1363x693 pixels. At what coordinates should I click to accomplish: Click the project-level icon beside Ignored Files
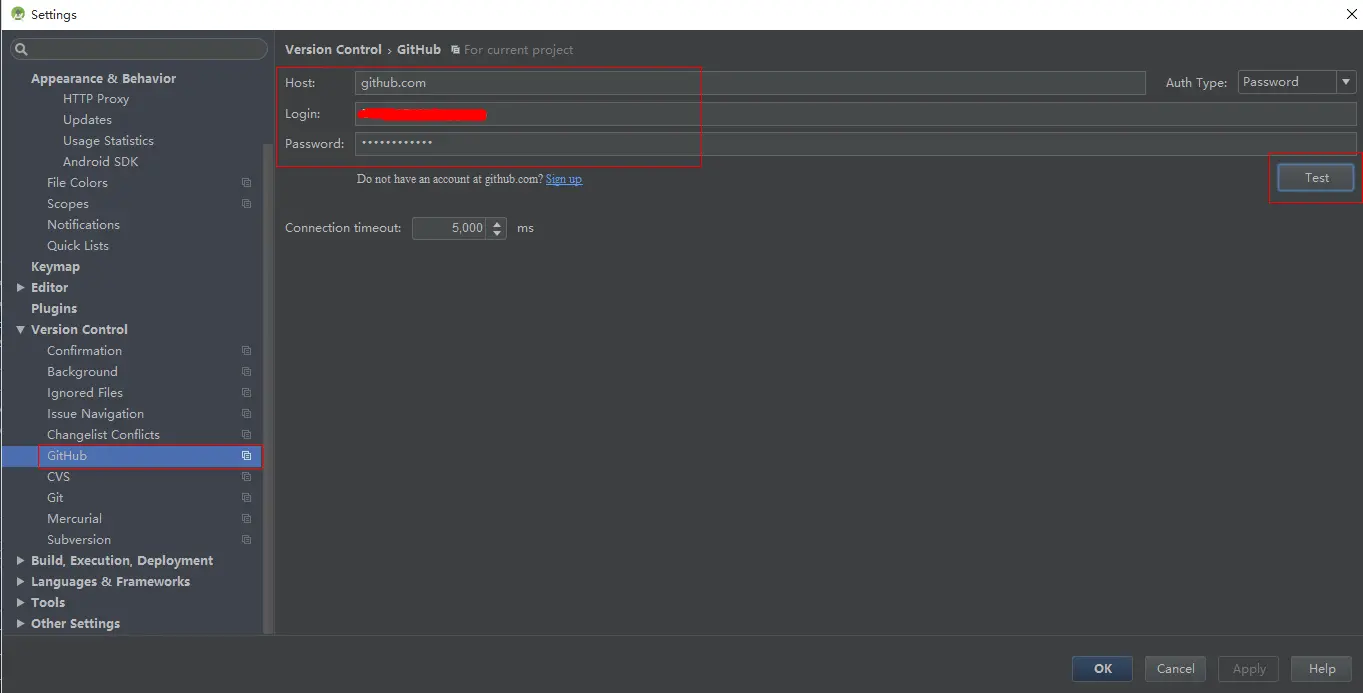246,393
